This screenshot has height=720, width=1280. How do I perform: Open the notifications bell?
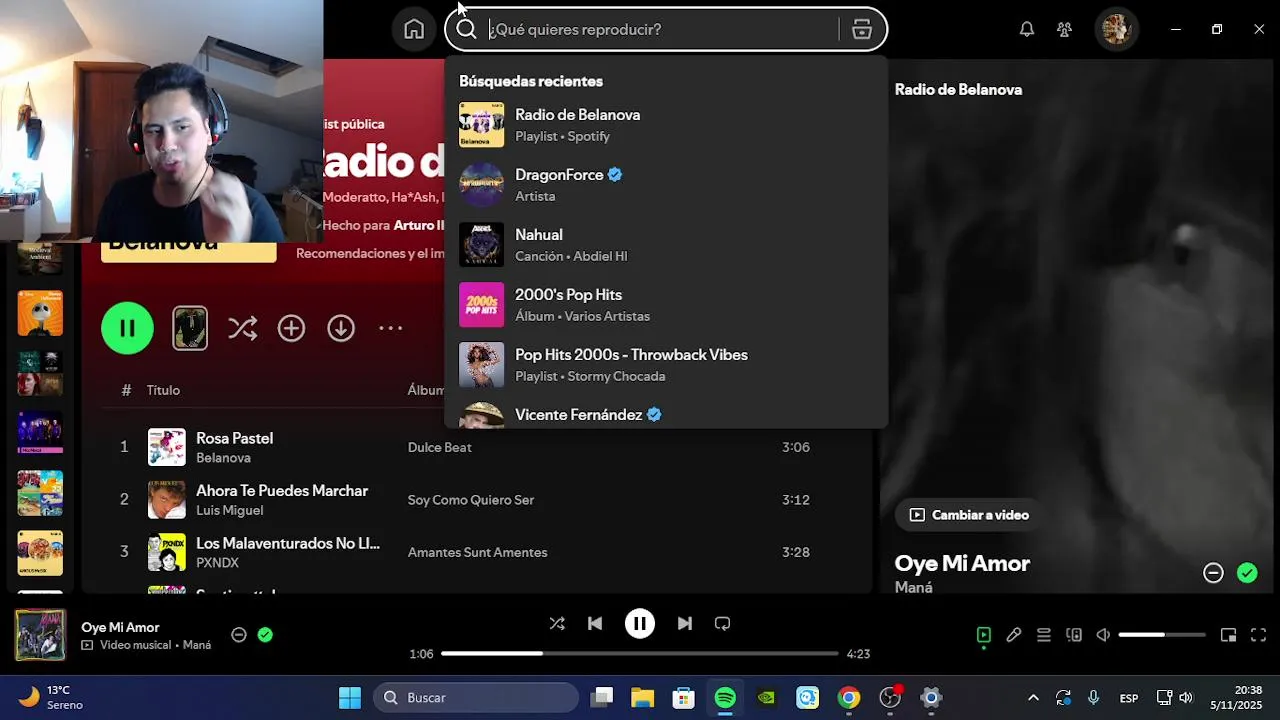(x=1027, y=29)
